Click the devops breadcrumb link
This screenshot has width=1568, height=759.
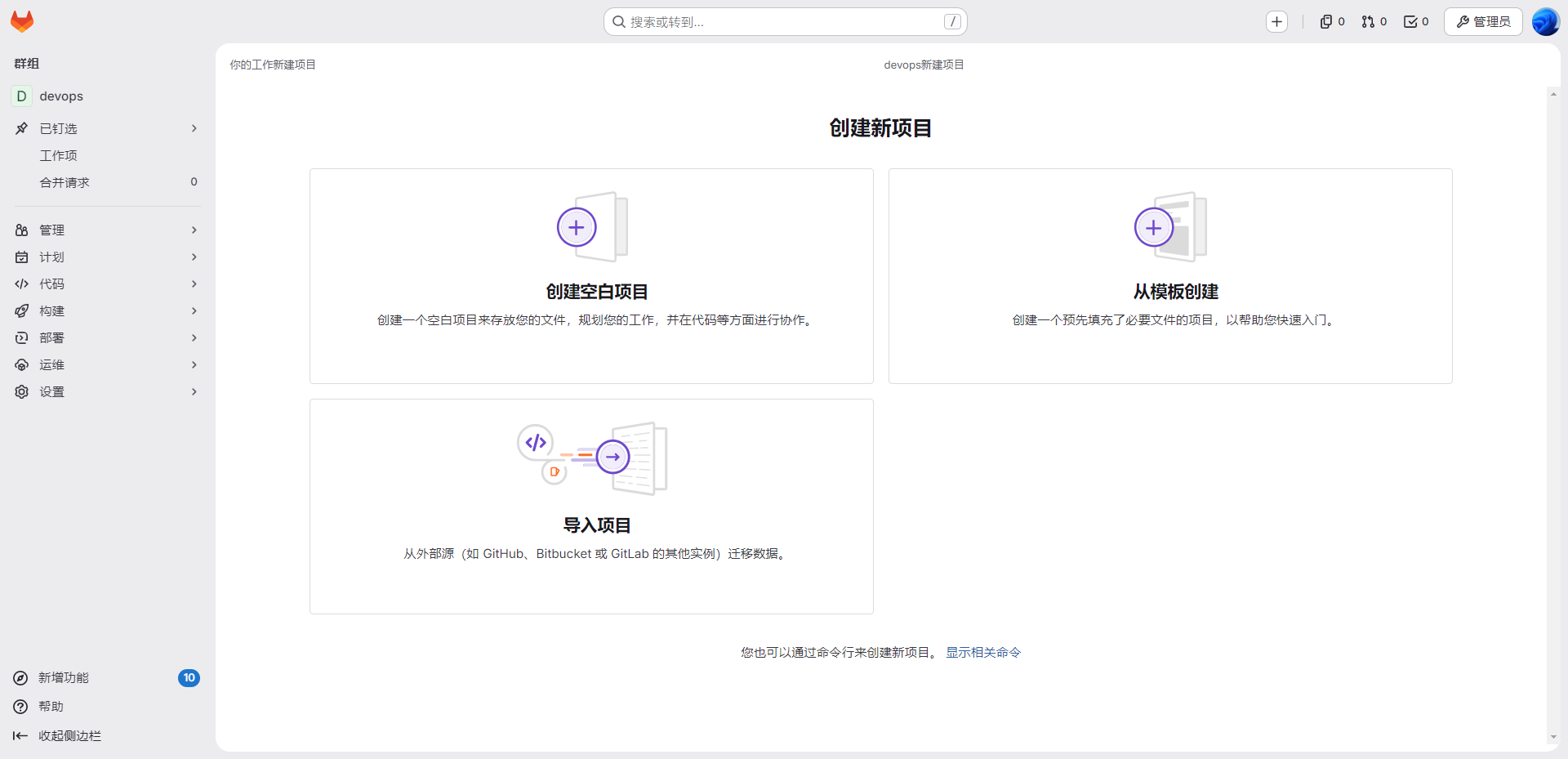(902, 65)
